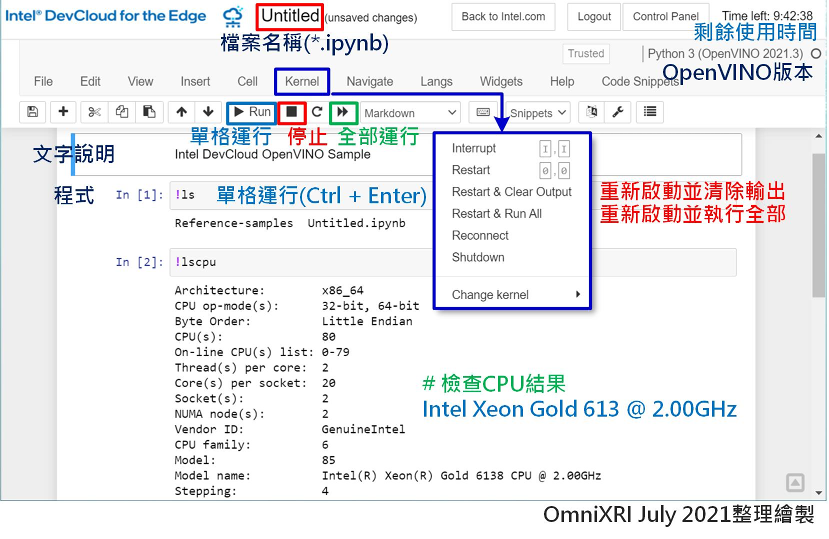The height and width of the screenshot is (539, 829).
Task: Insert a cell below with the plus icon
Action: 63,112
